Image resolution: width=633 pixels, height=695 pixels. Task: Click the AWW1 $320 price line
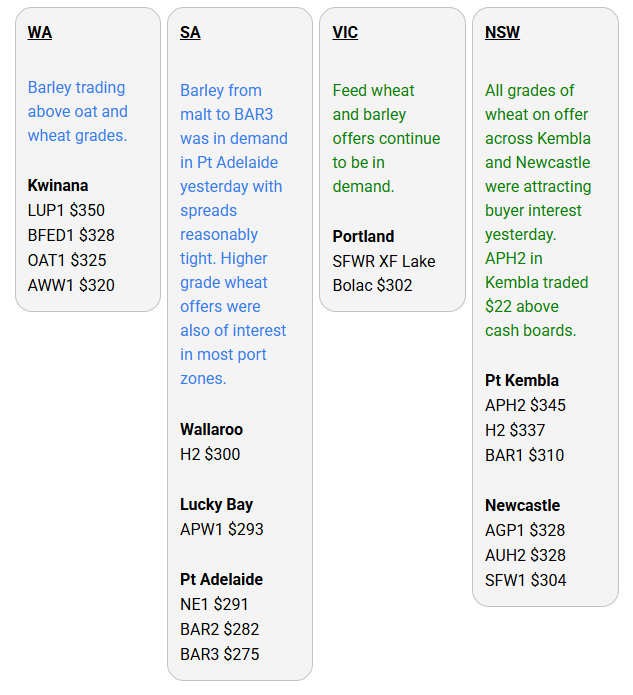[71, 285]
